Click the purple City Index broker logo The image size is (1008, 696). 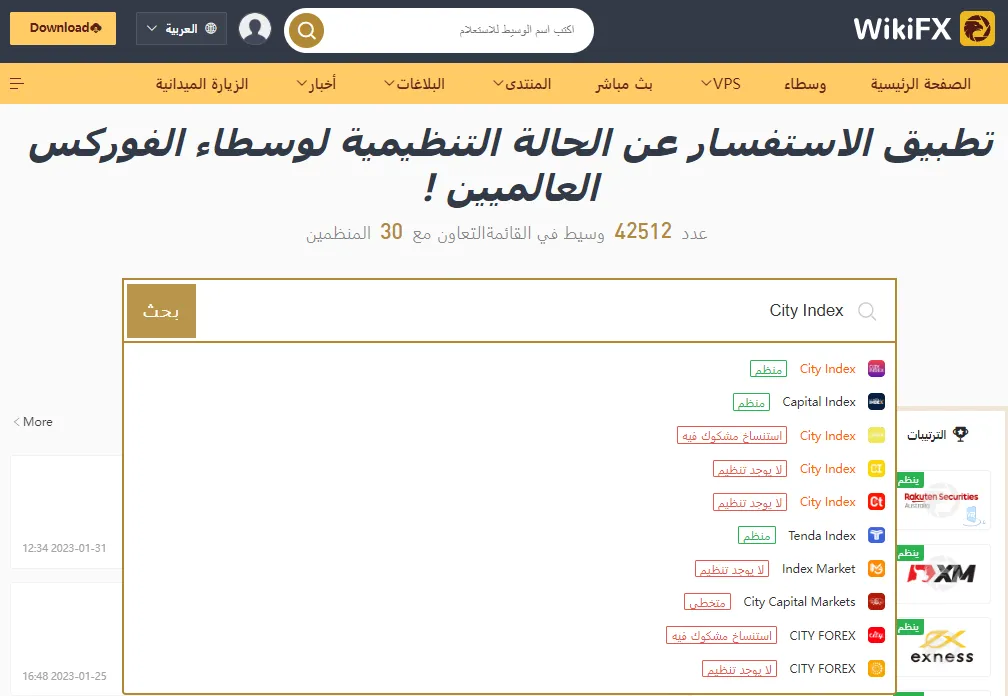coord(876,368)
